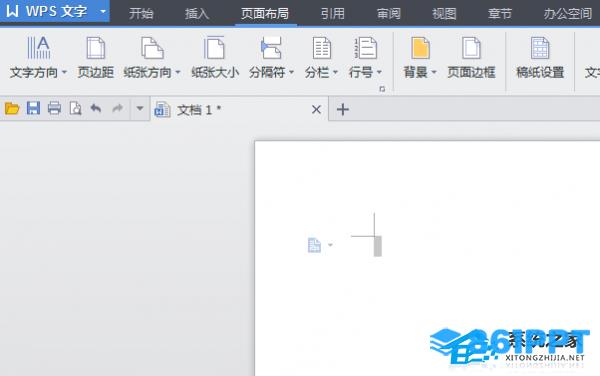The width and height of the screenshot is (600, 376).
Task: Click the open folder icon
Action: click(x=12, y=109)
